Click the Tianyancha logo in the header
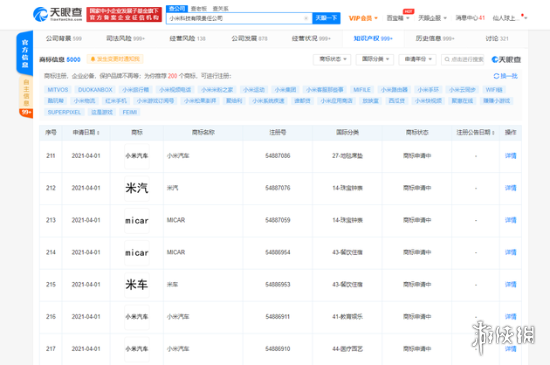The width and height of the screenshot is (550, 365). (58, 14)
